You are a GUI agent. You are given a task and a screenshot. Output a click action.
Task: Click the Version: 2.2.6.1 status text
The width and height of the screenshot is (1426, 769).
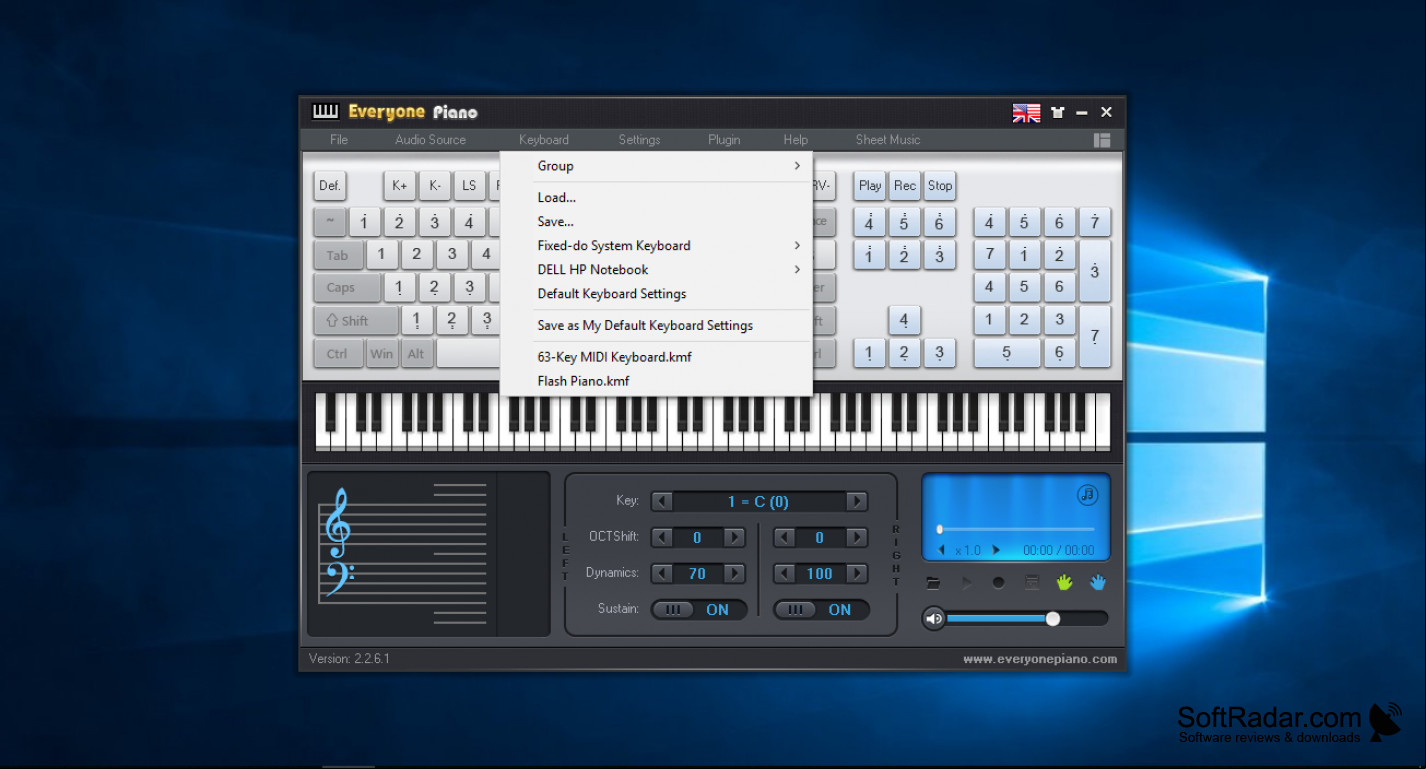(349, 659)
